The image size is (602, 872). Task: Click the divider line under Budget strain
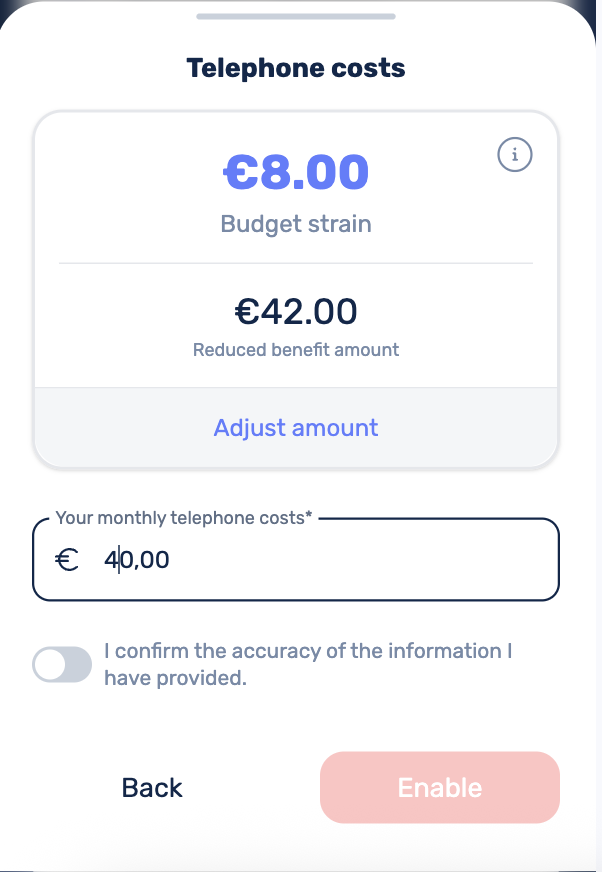pos(296,263)
